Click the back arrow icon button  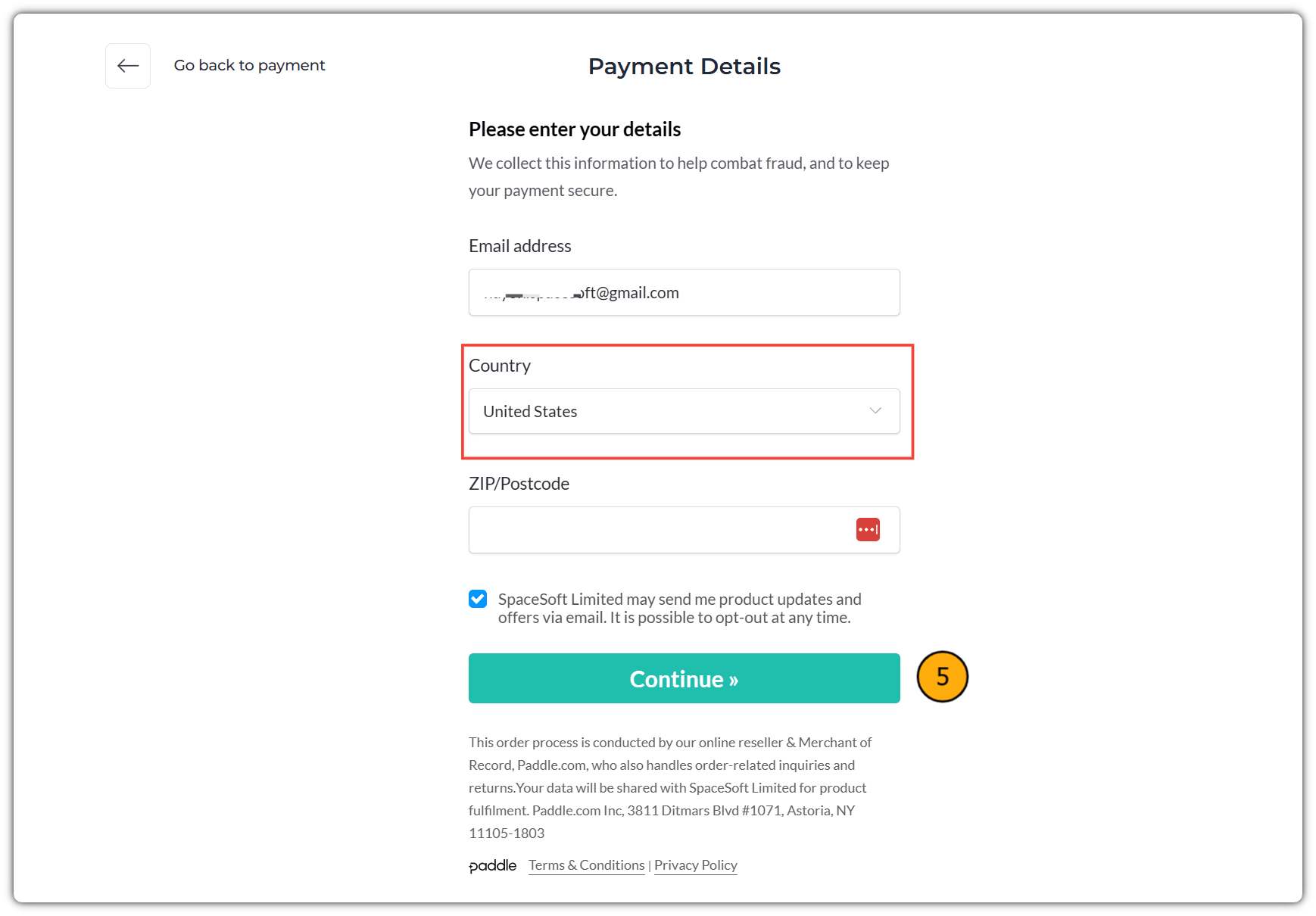point(128,66)
